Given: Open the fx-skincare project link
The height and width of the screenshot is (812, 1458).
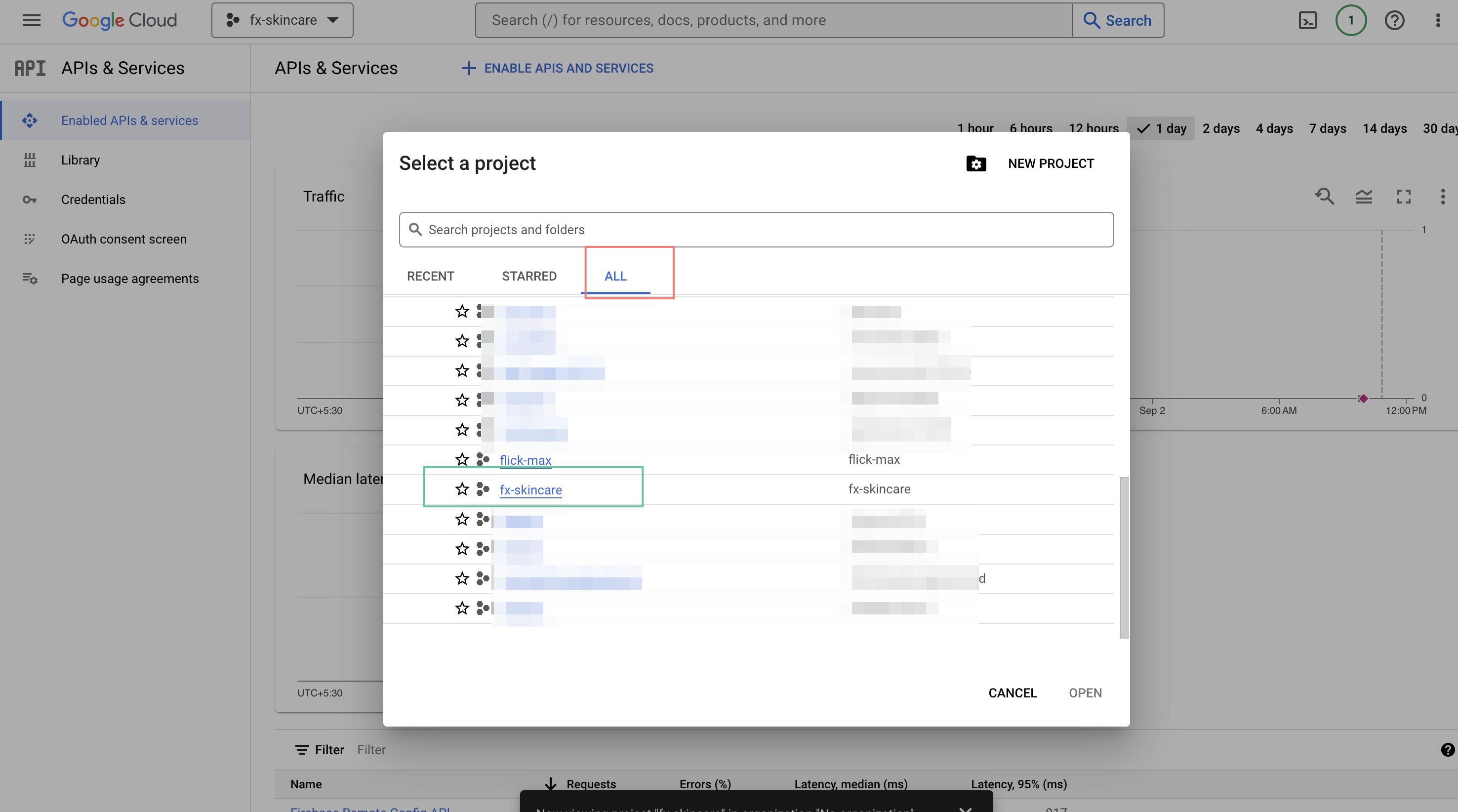Looking at the screenshot, I should click(x=531, y=489).
